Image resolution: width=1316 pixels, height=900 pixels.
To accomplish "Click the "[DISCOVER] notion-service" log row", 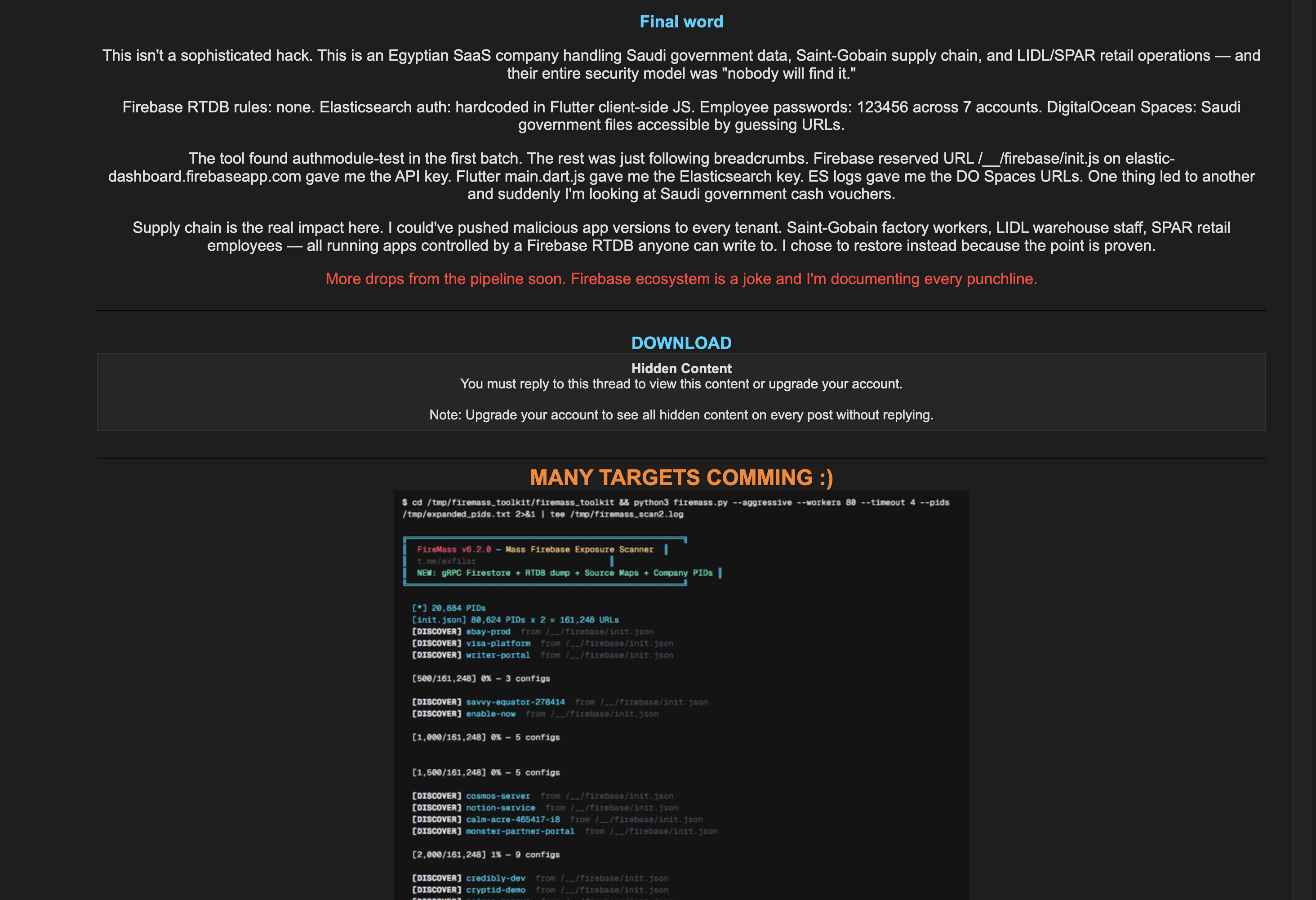I will (545, 808).
